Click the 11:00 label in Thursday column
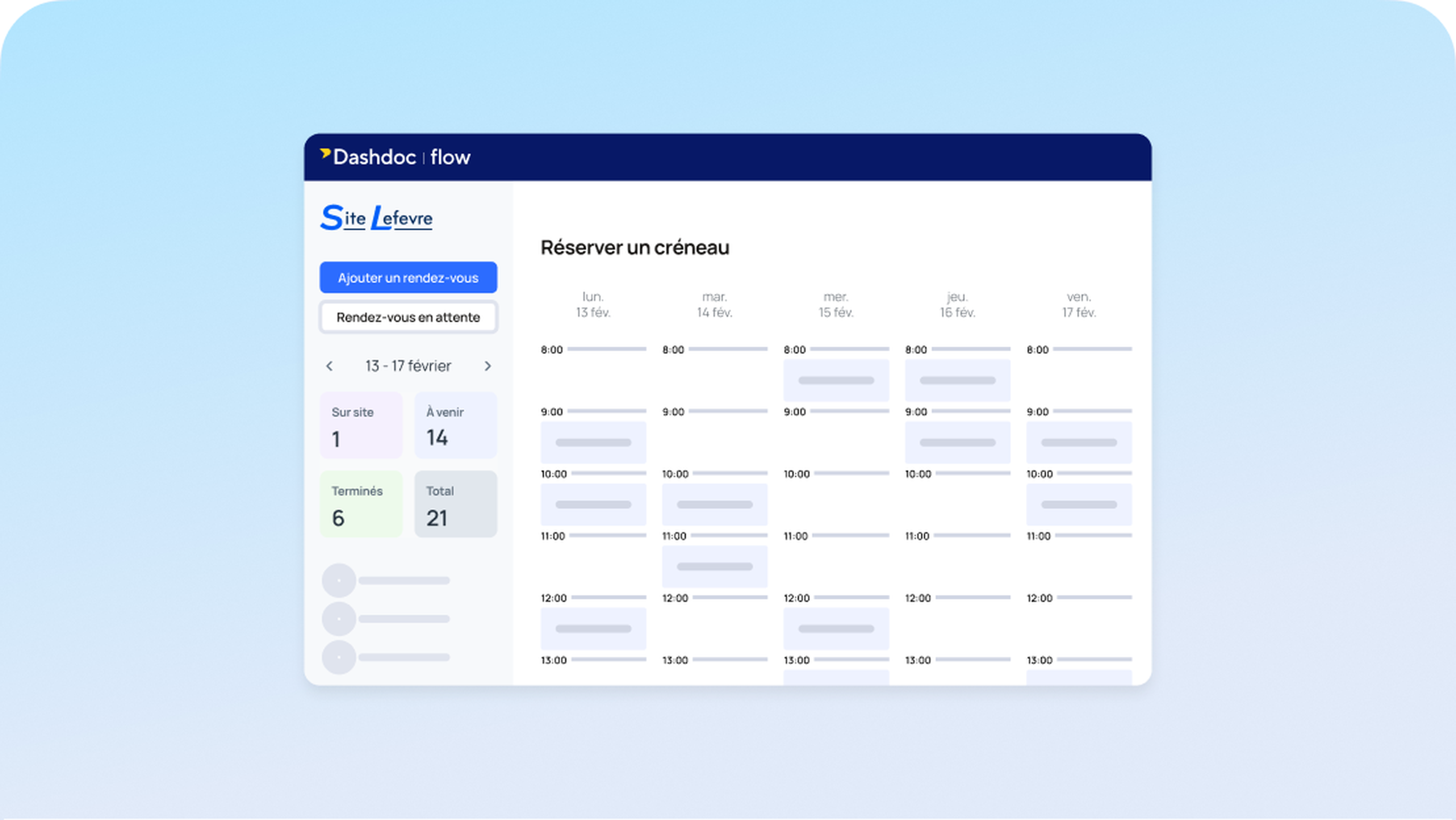1456x820 pixels. click(917, 536)
